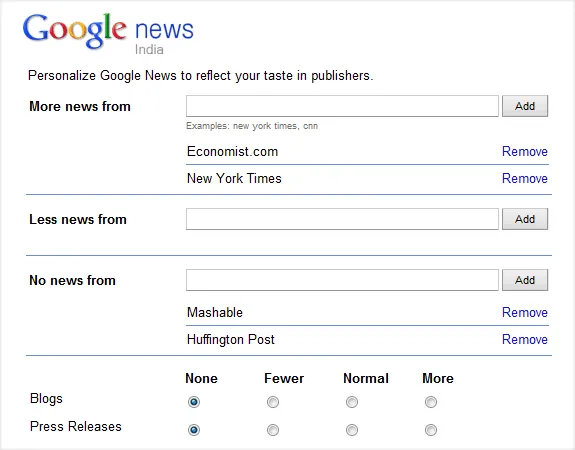The height and width of the screenshot is (450, 575).
Task: Click the Press Releases row label
Action: (76, 426)
